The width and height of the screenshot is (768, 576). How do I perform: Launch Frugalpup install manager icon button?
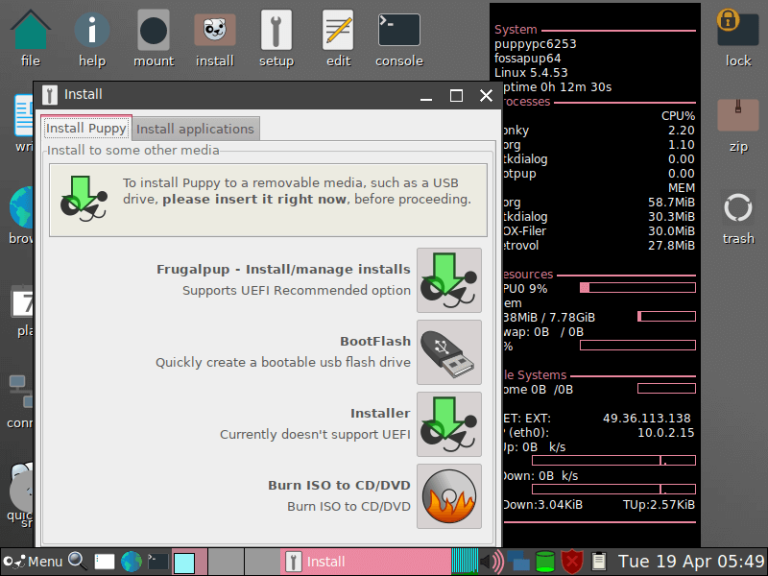coord(448,280)
